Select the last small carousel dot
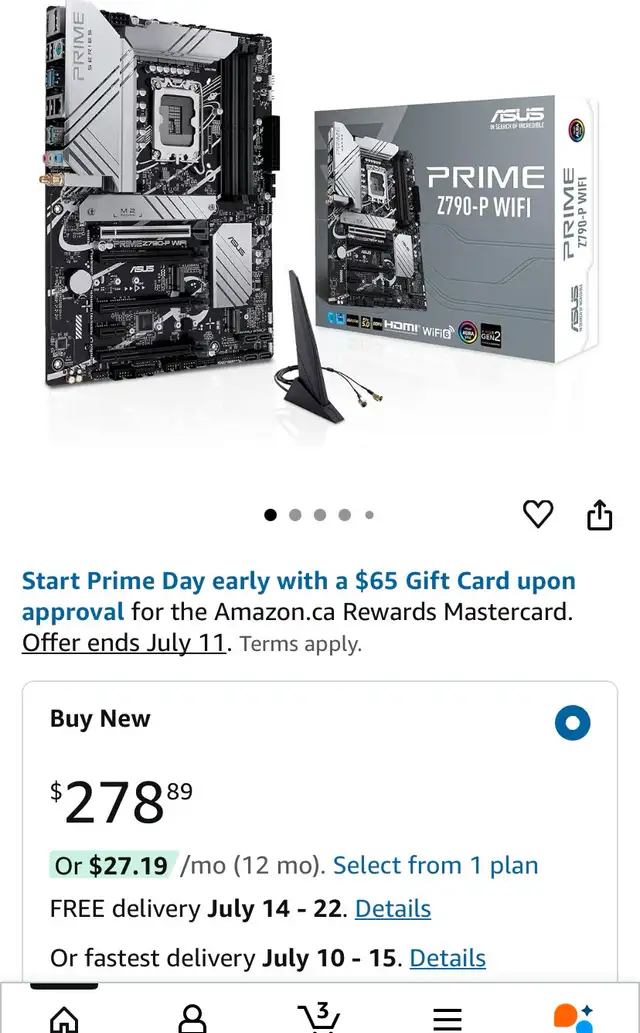Viewport: 640px width, 1033px height. pos(369,515)
